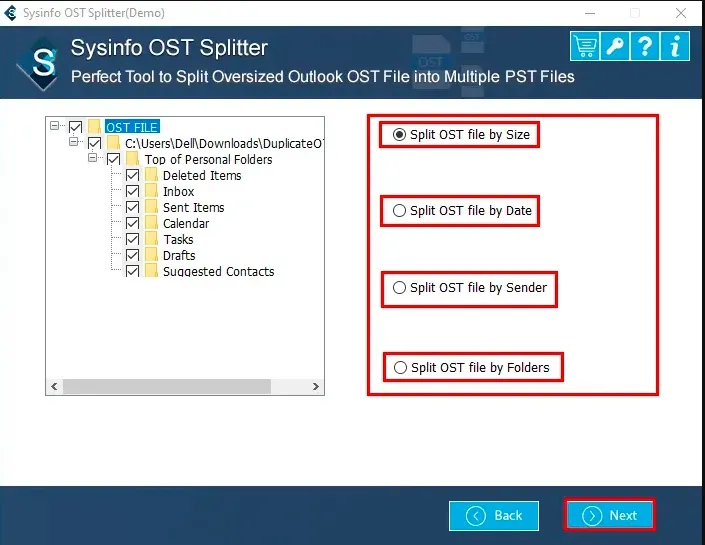
Task: Close the Sysinfo OST Splitter window
Action: click(x=681, y=13)
